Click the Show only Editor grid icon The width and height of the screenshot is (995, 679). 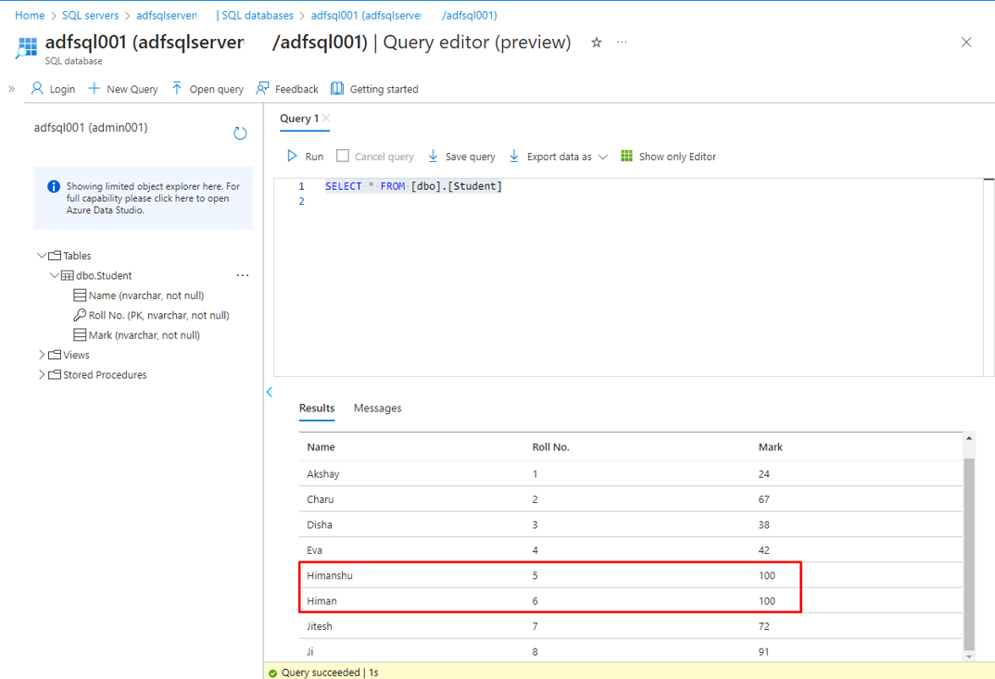pos(627,156)
